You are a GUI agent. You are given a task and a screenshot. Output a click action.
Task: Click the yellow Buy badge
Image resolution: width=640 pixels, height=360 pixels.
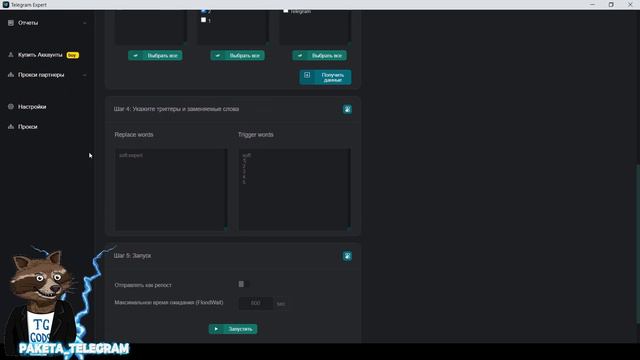pyautogui.click(x=73, y=55)
